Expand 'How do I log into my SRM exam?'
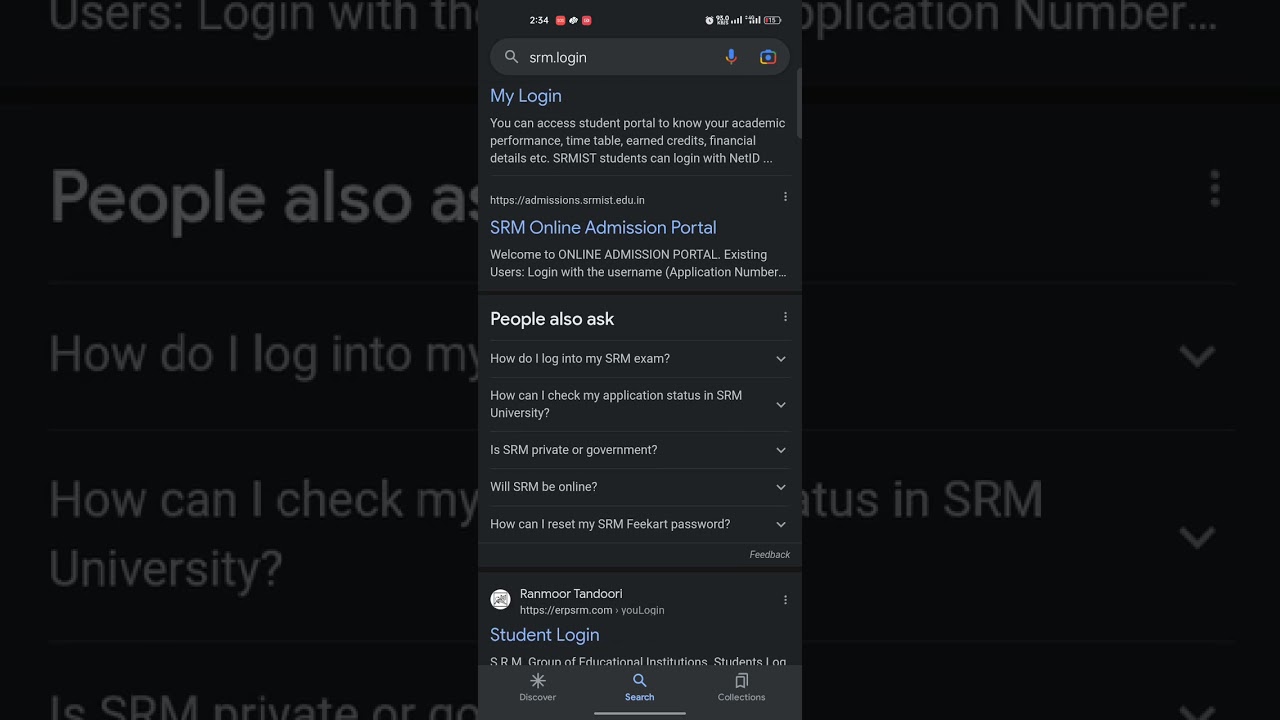The width and height of the screenshot is (1280, 720). pyautogui.click(x=640, y=359)
